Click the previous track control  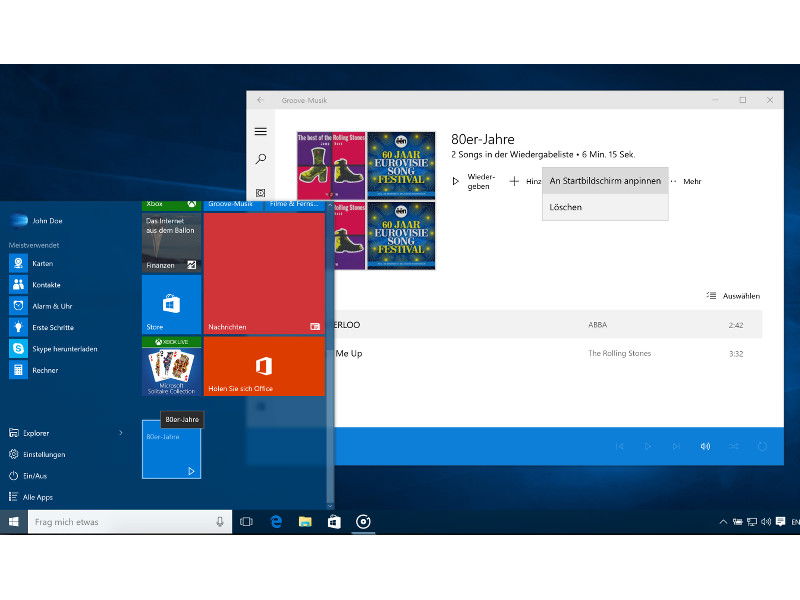(x=619, y=446)
